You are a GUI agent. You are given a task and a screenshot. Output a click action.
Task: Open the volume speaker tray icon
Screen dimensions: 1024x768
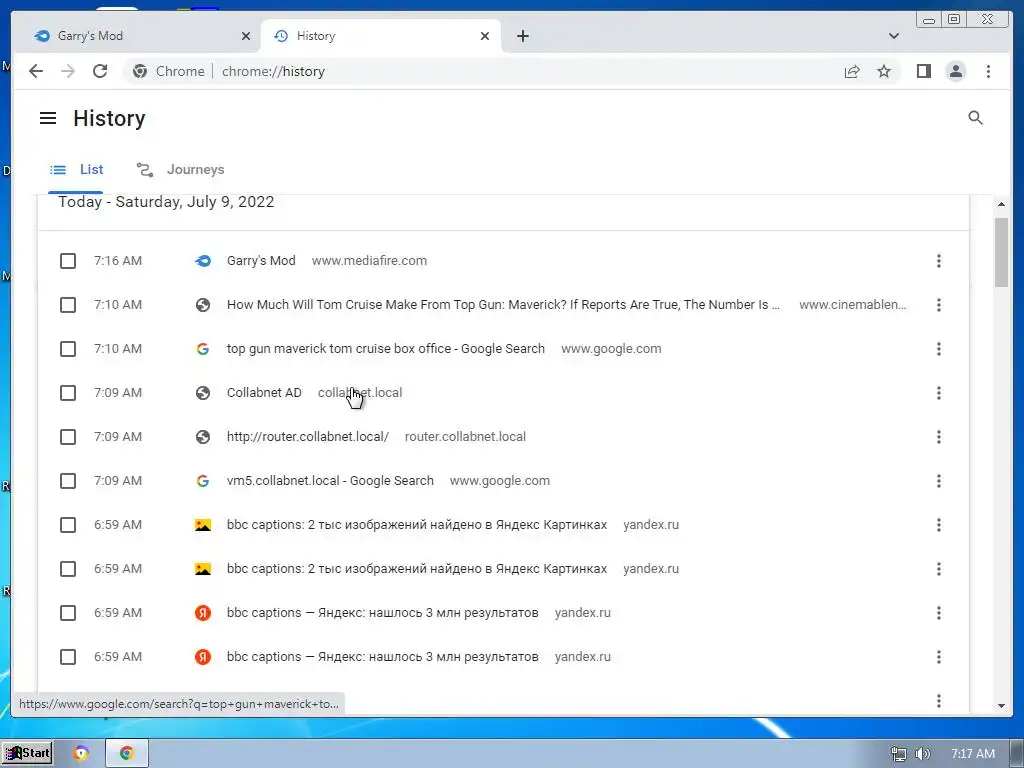tap(922, 754)
